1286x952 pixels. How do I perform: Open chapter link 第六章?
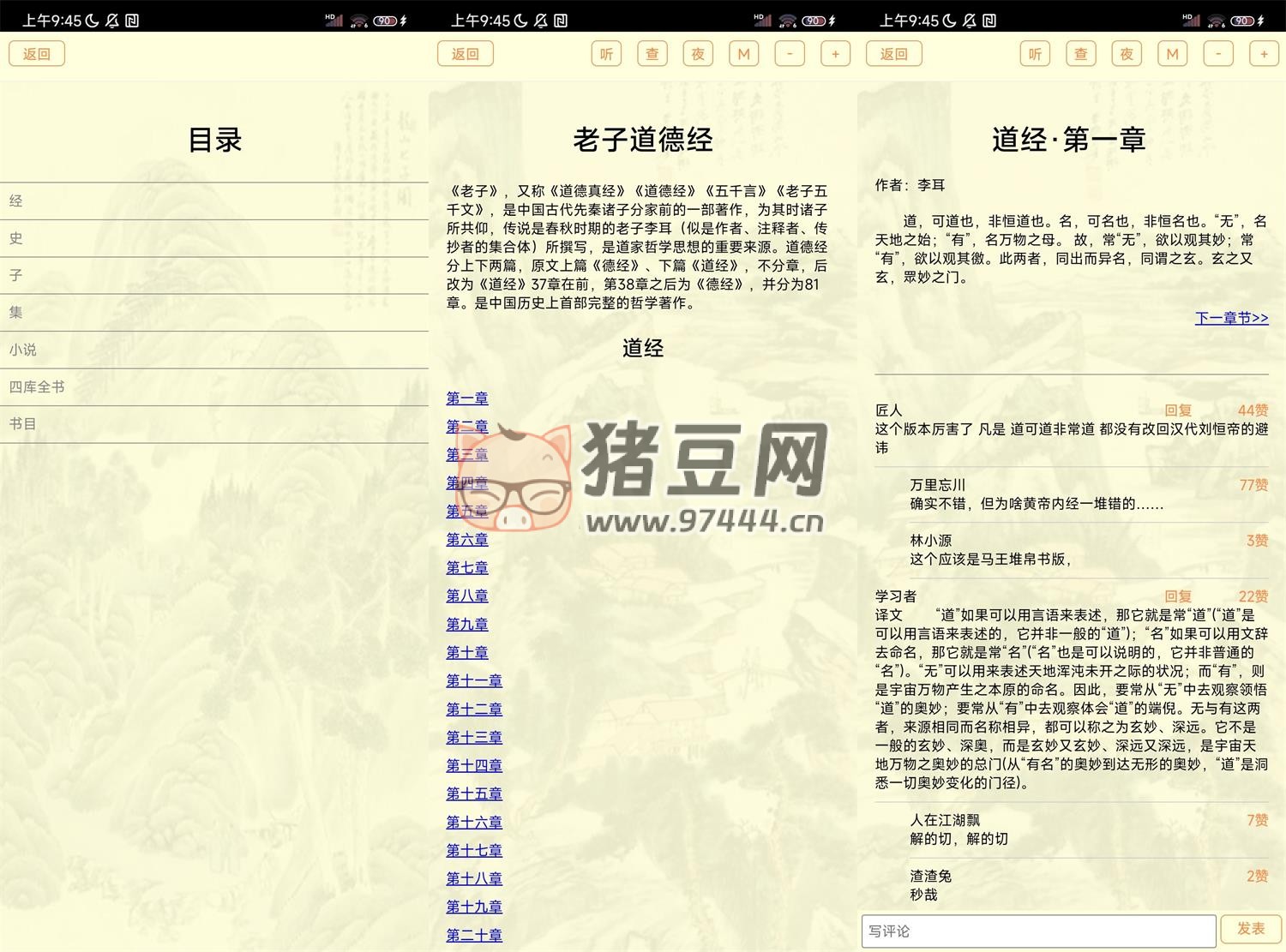[x=467, y=540]
